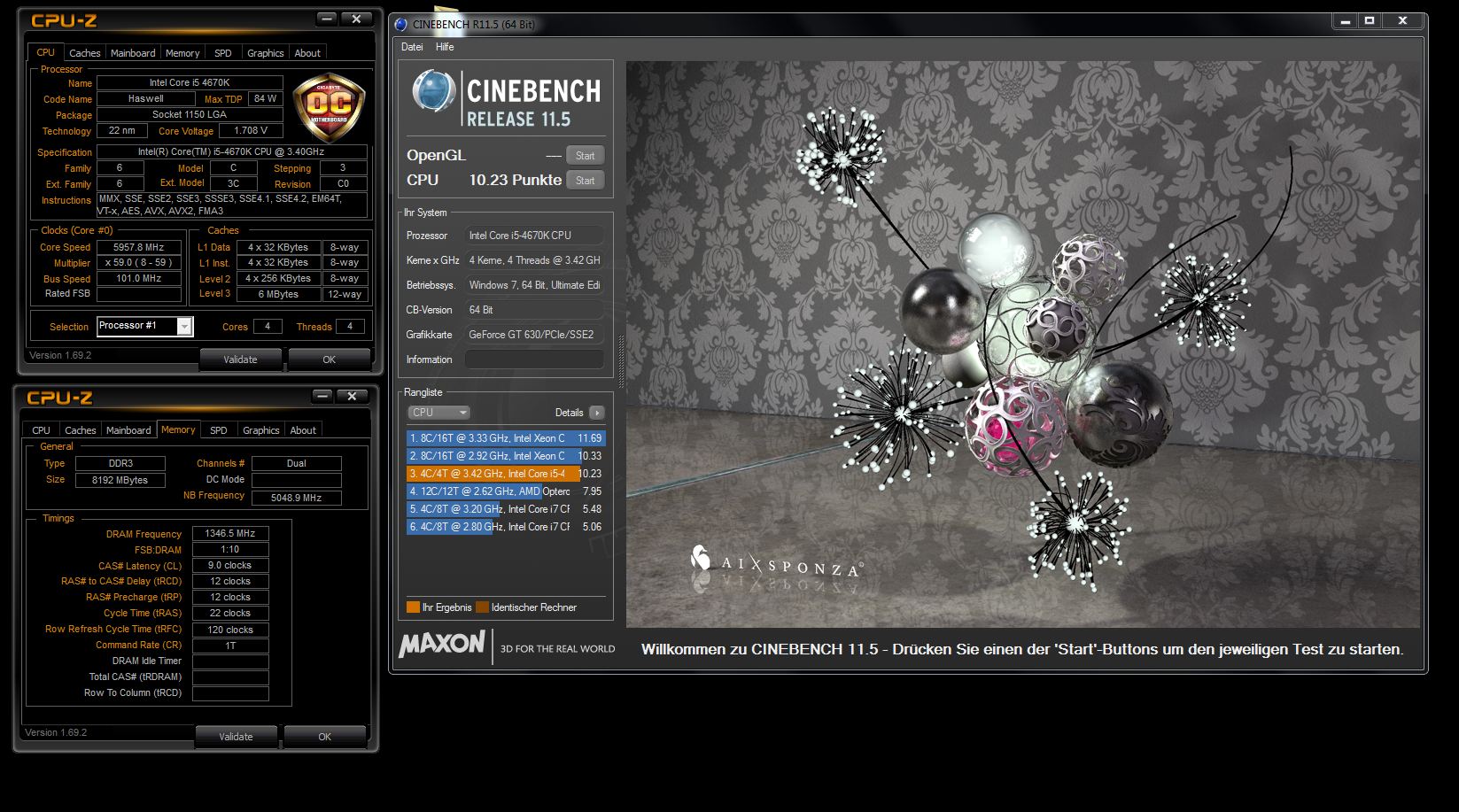Image resolution: width=1459 pixels, height=812 pixels.
Task: Select Mainboard tab in lower CPU-Z window
Action: coord(128,430)
